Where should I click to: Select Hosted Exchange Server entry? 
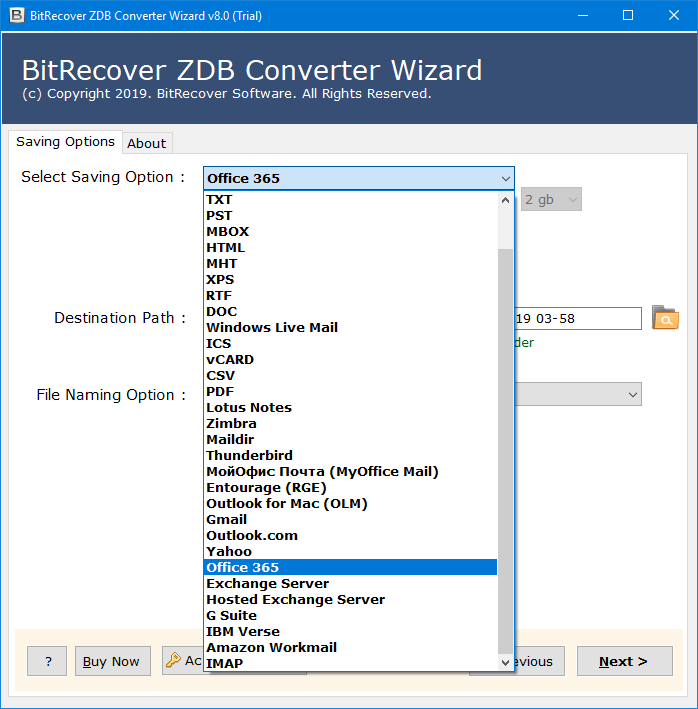point(350,600)
